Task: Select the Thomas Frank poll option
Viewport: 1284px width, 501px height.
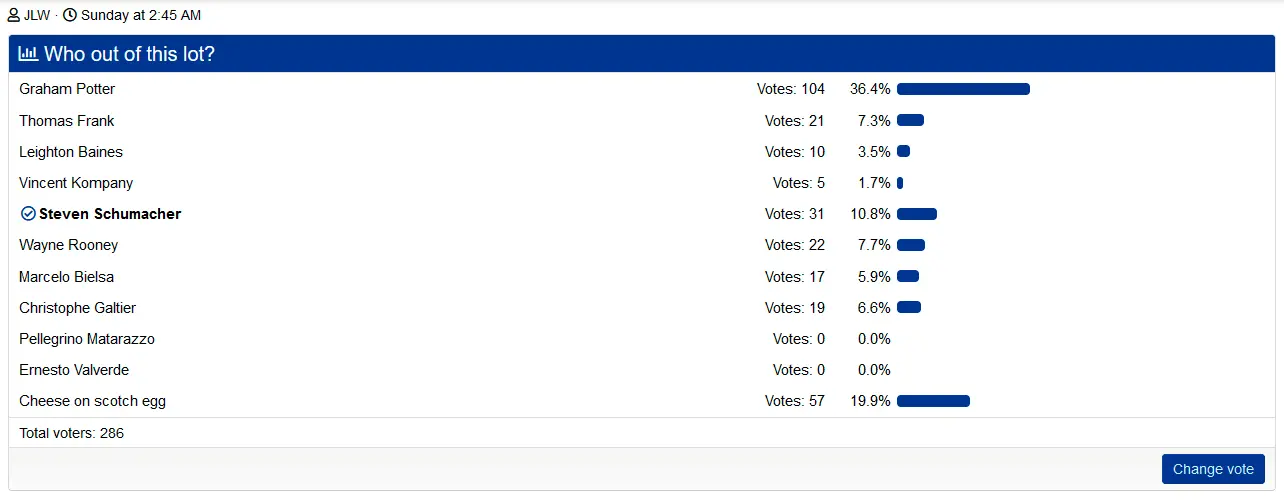Action: 67,121
